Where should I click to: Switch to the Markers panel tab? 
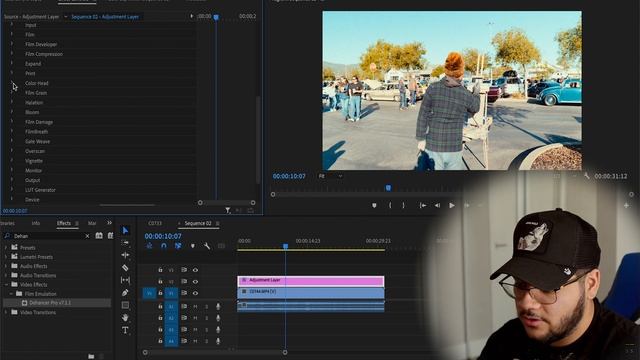[x=92, y=223]
